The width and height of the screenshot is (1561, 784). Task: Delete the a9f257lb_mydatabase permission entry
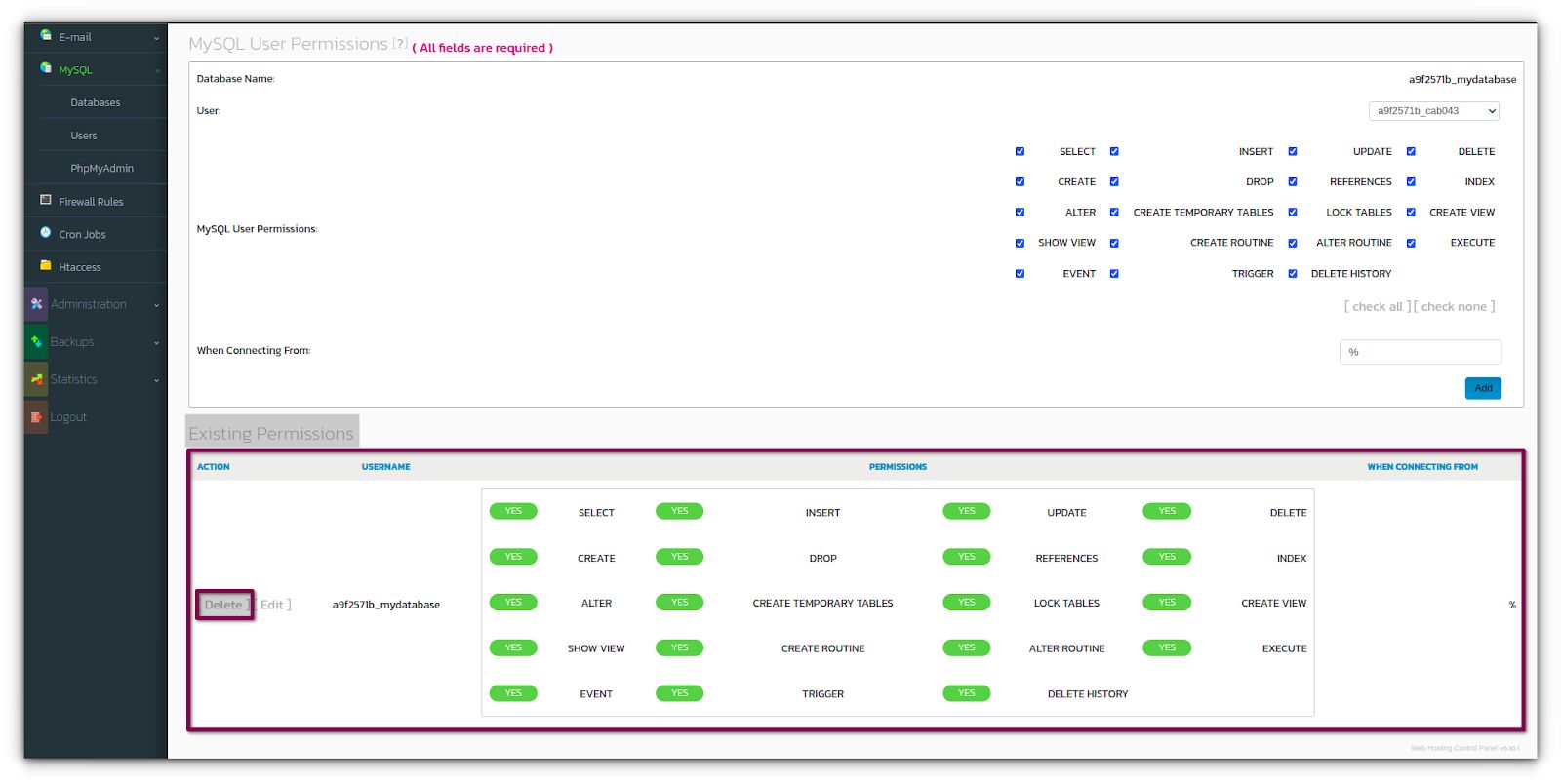tap(223, 605)
